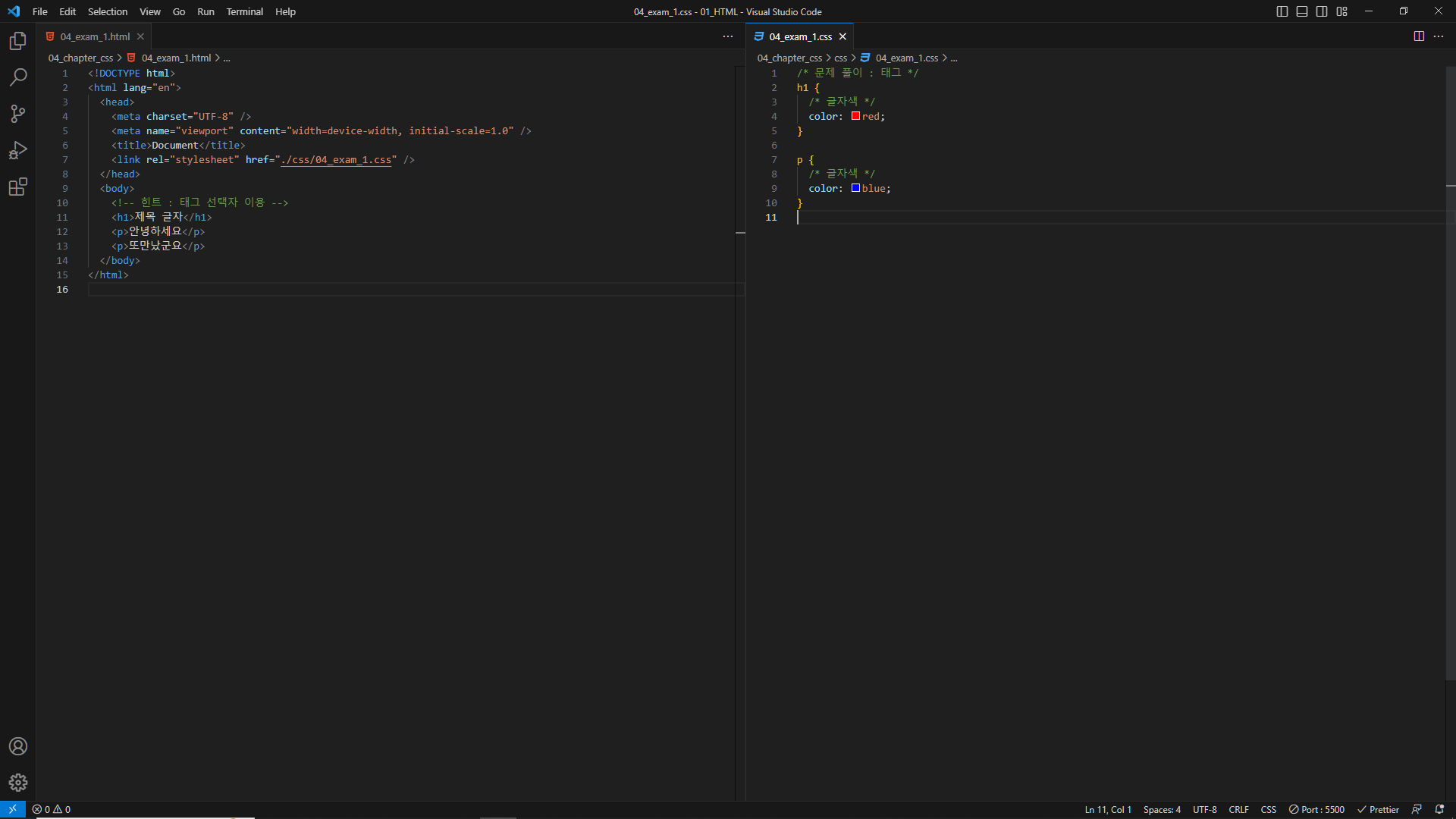Open the Terminal menu
Viewport: 1456px width, 819px height.
tap(244, 11)
